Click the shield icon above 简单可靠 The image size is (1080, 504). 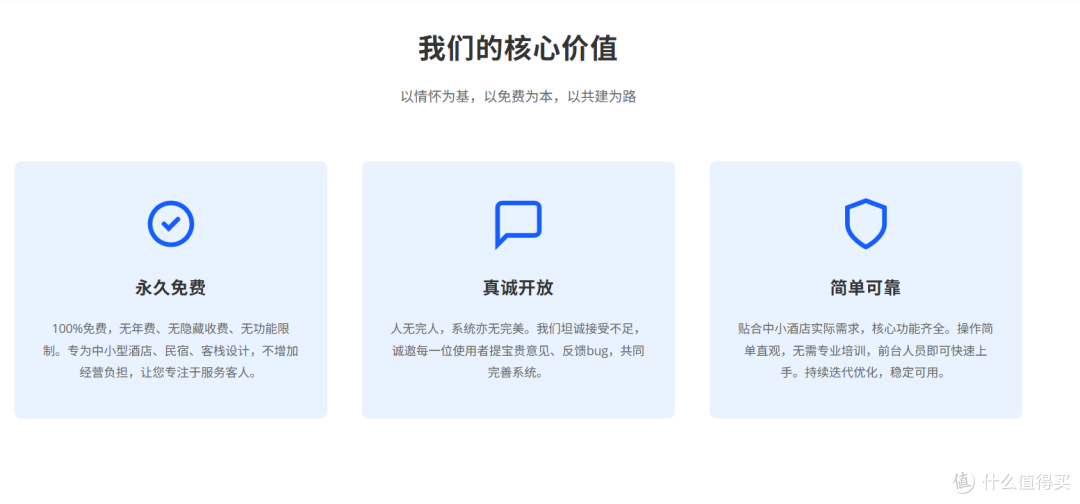click(866, 223)
